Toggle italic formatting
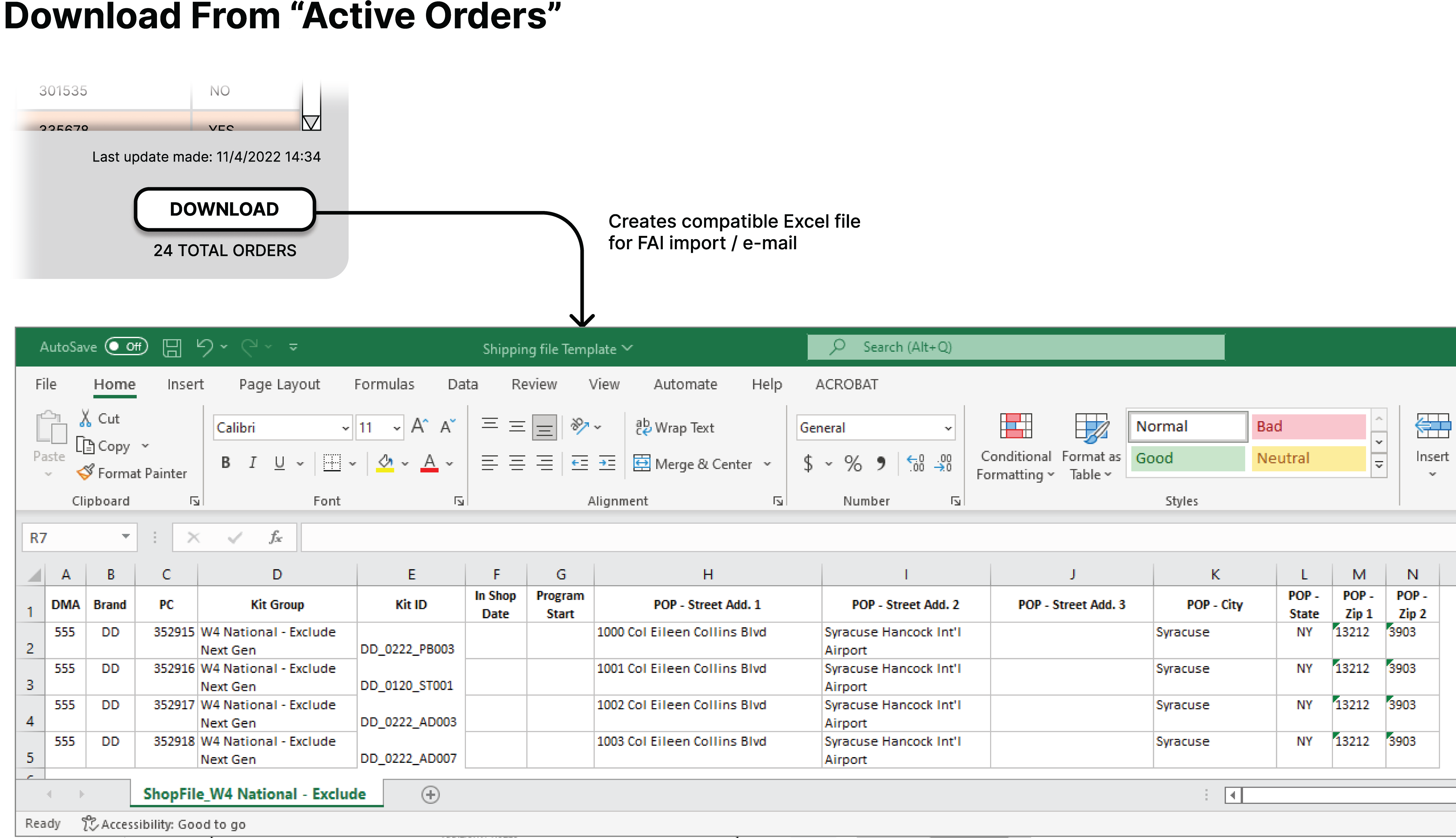The image size is (1456, 838). coord(252,463)
